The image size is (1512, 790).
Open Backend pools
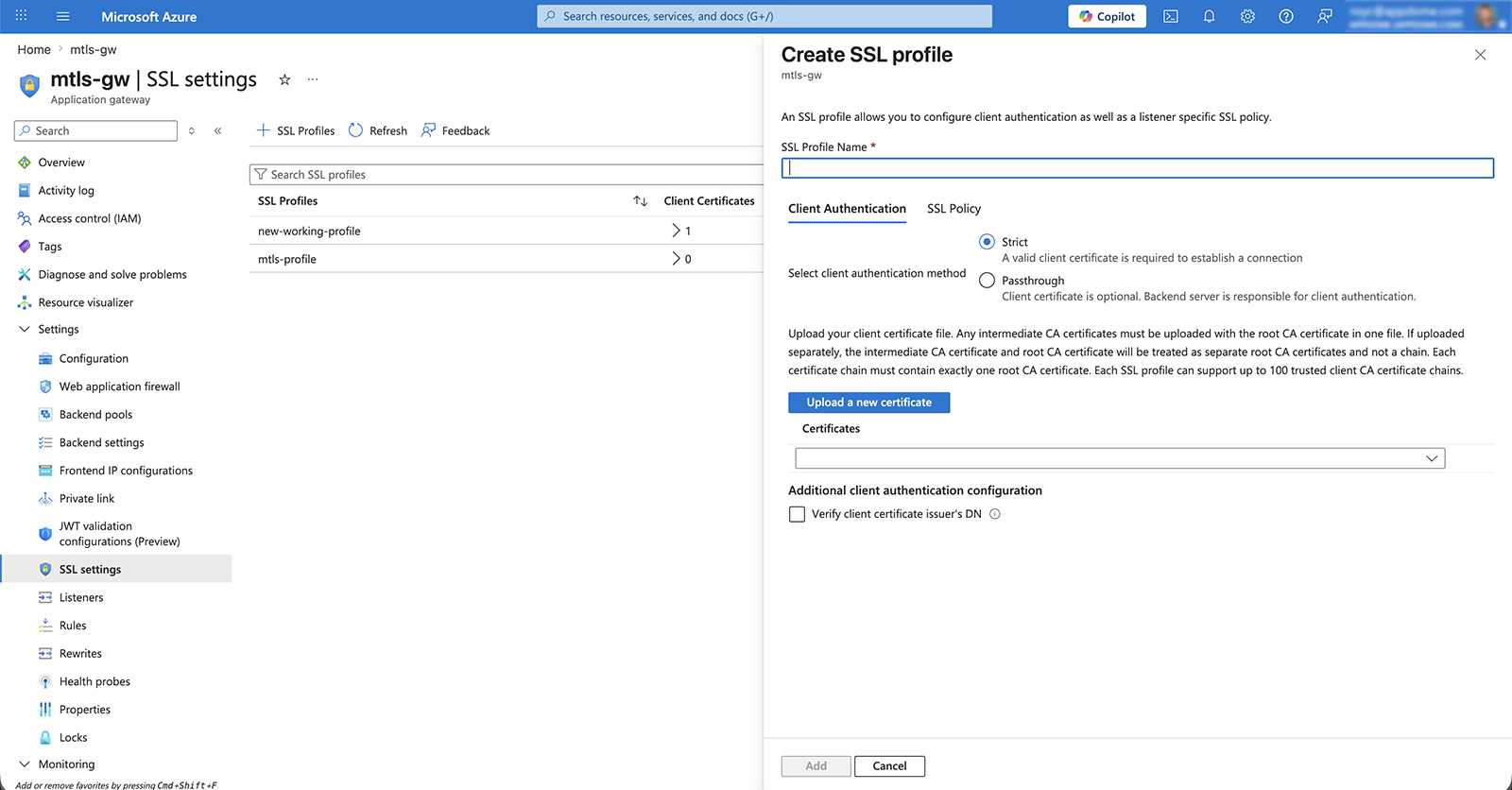pos(95,415)
